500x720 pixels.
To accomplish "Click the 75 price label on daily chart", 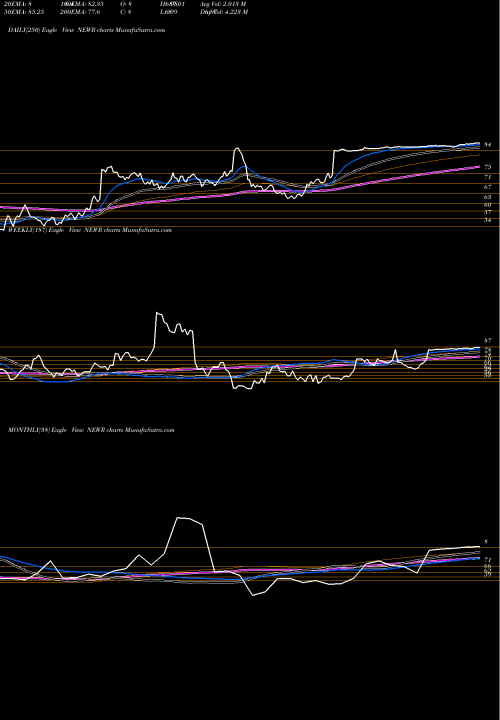I will (x=488, y=167).
